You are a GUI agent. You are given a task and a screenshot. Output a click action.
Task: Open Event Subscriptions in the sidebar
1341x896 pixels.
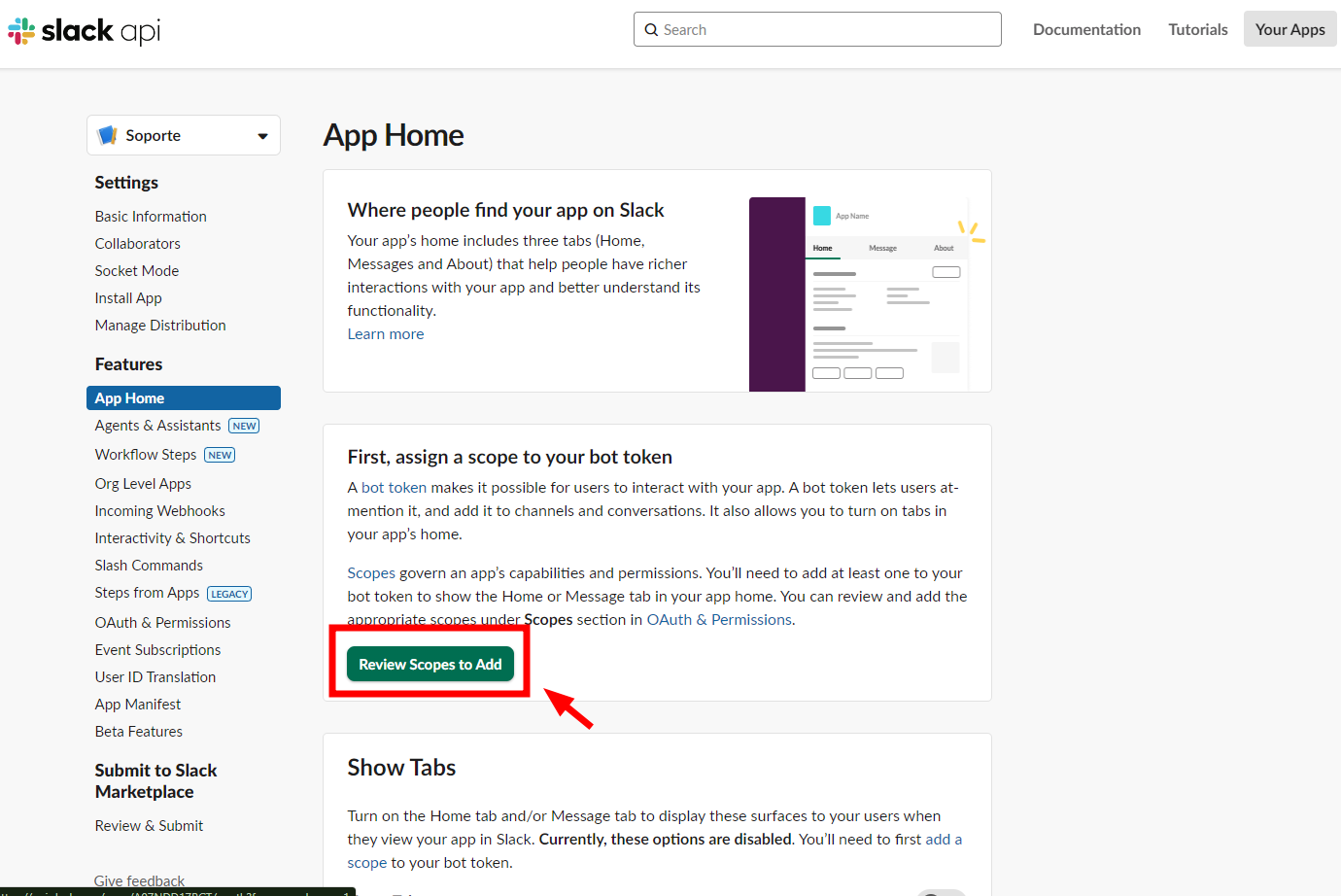coord(157,650)
